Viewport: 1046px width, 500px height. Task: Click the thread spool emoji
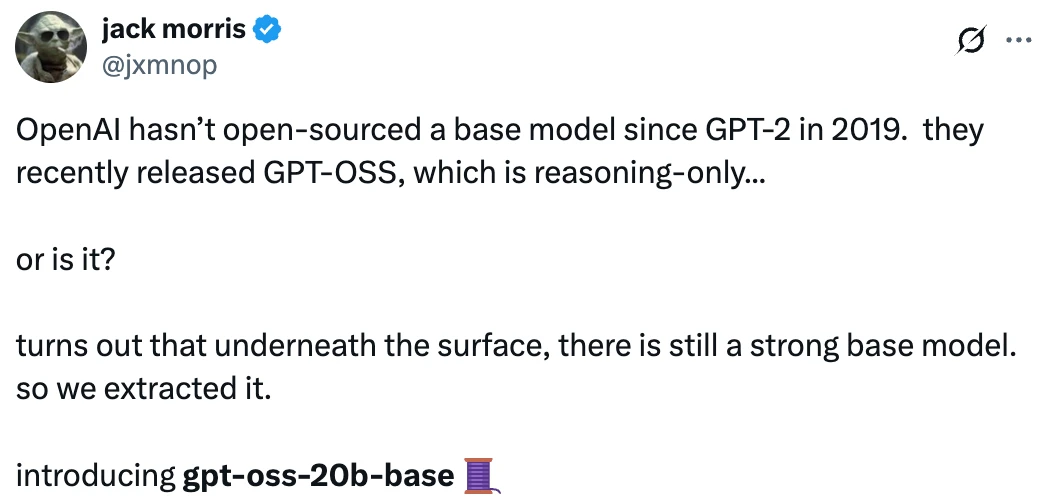(481, 476)
